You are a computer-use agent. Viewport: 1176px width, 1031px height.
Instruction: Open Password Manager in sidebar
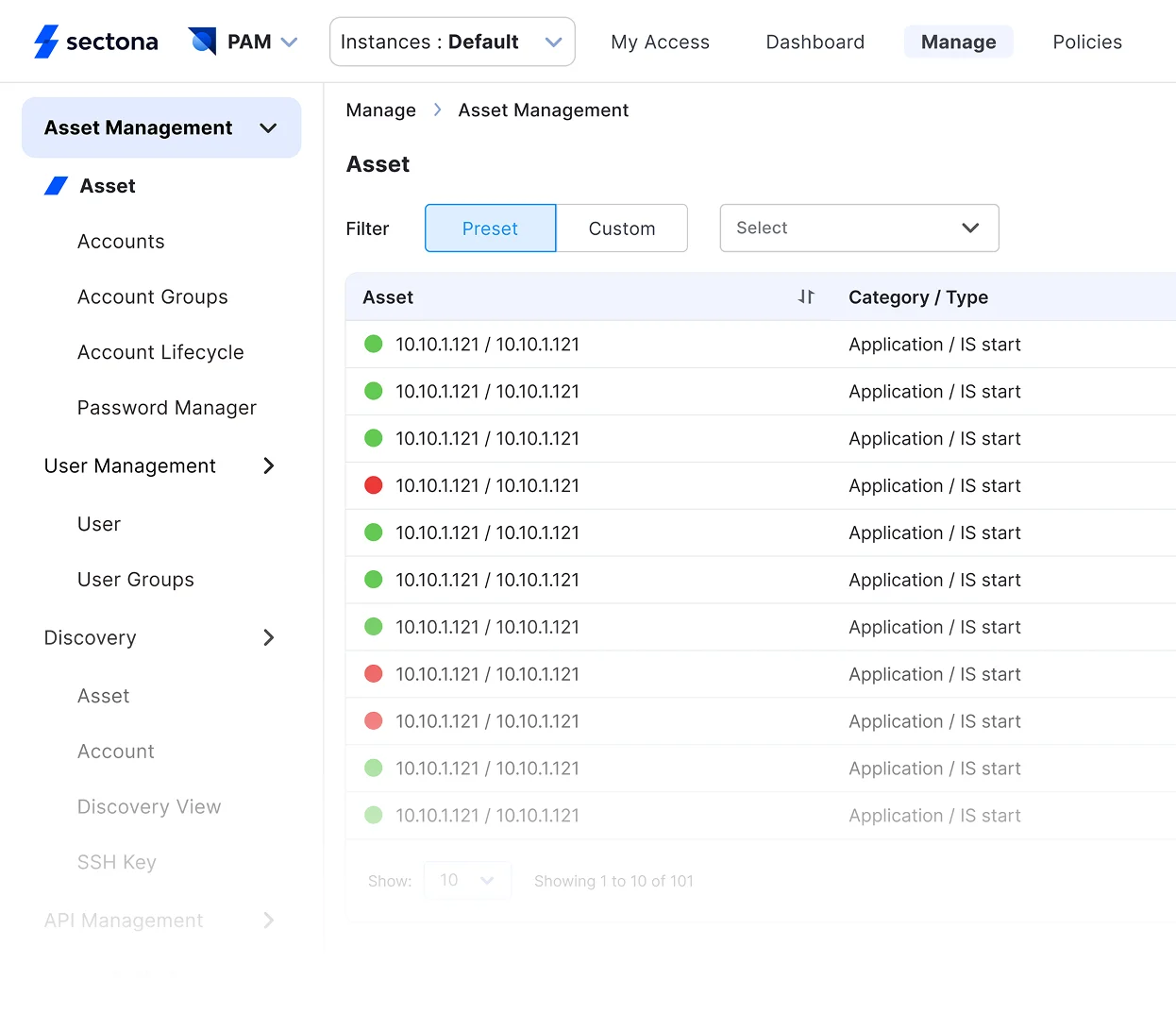tap(167, 408)
